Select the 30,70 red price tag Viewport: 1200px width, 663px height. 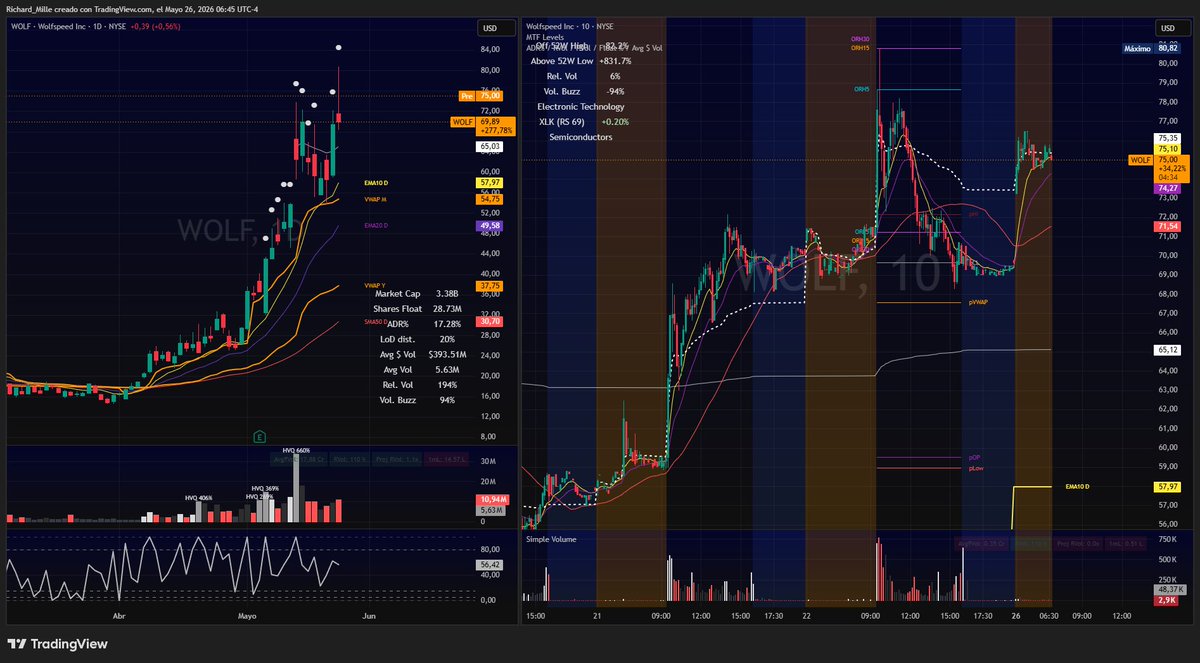tap(490, 321)
